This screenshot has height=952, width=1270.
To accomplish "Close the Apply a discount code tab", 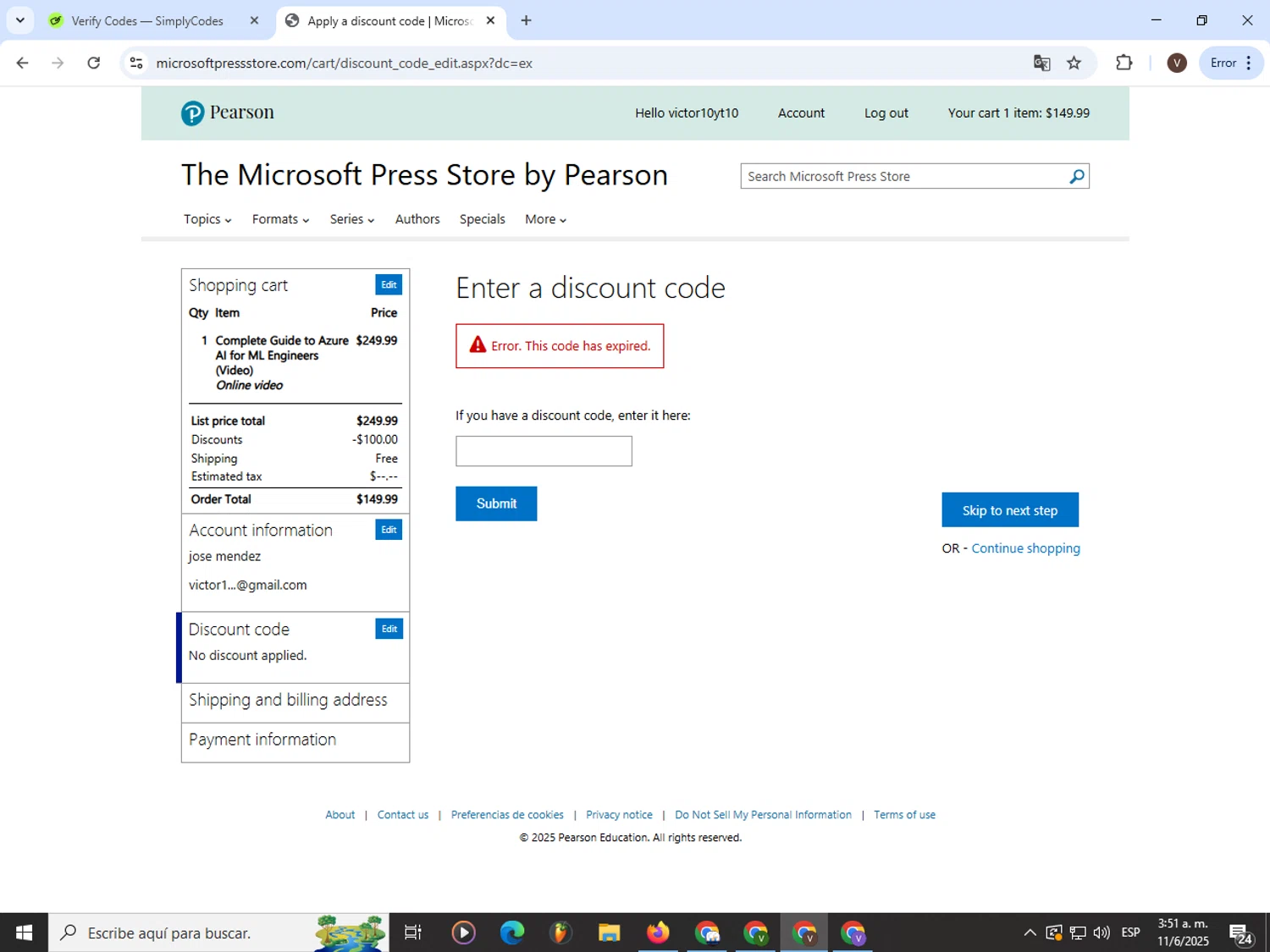I will pos(490,20).
